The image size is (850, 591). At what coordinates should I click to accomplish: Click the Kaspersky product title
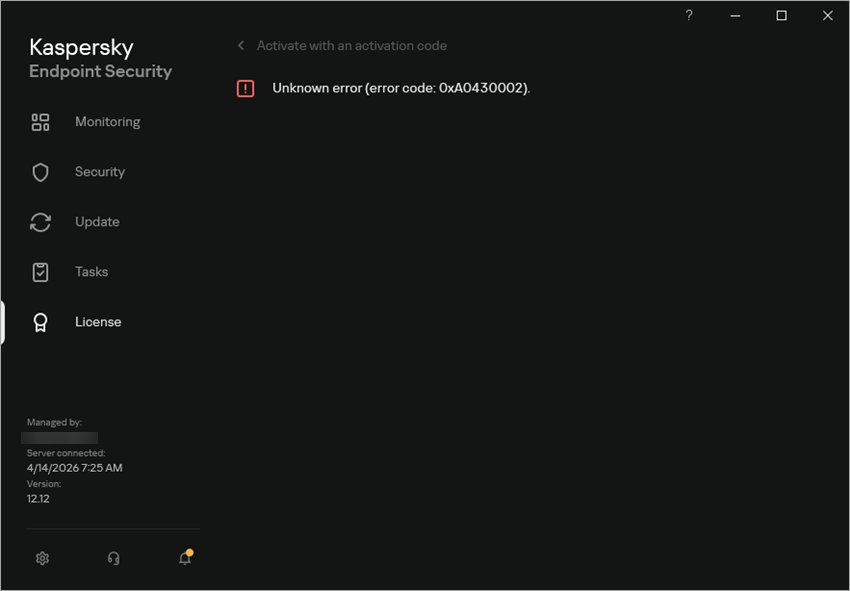[x=81, y=48]
